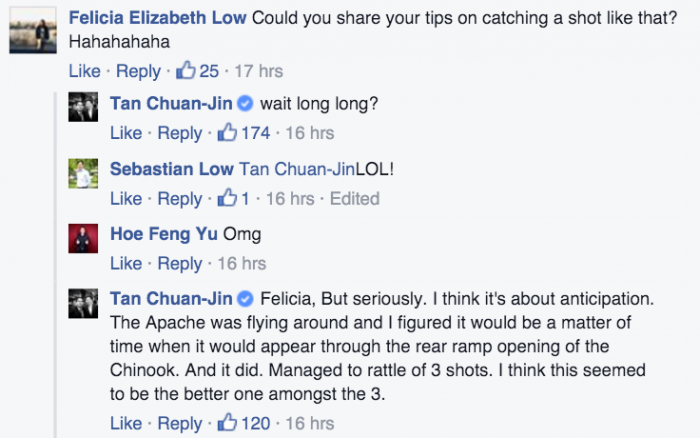
Task: Reply to Sebastian Low's LOL comment
Action: tap(180, 199)
